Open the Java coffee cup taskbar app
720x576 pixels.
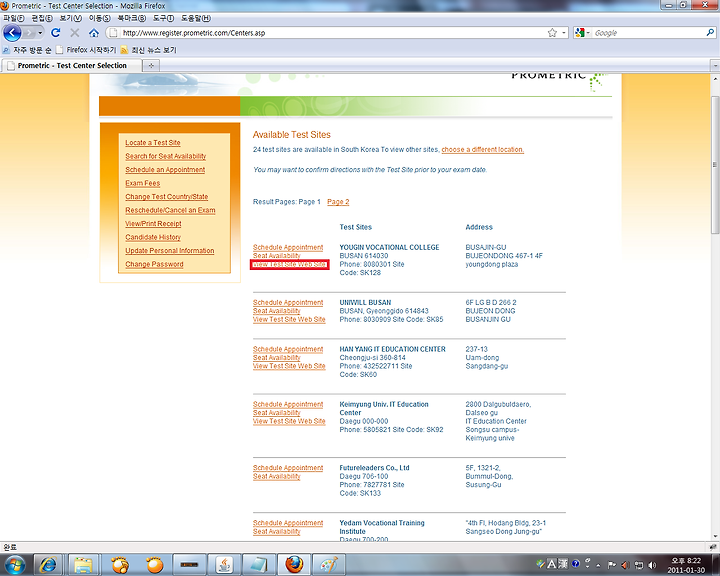(x=225, y=565)
